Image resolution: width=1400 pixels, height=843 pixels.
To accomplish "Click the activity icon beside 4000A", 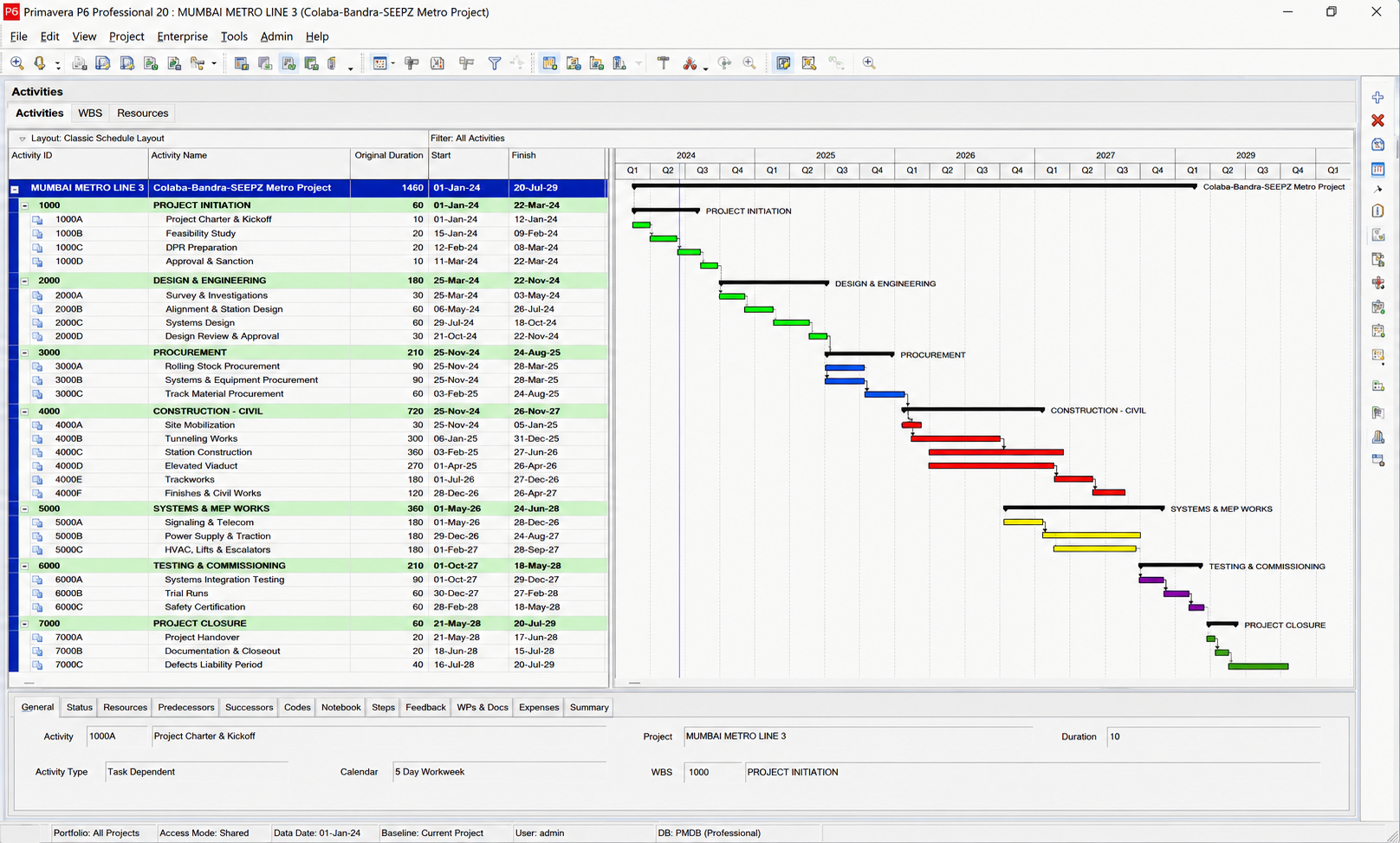I will click(x=37, y=425).
